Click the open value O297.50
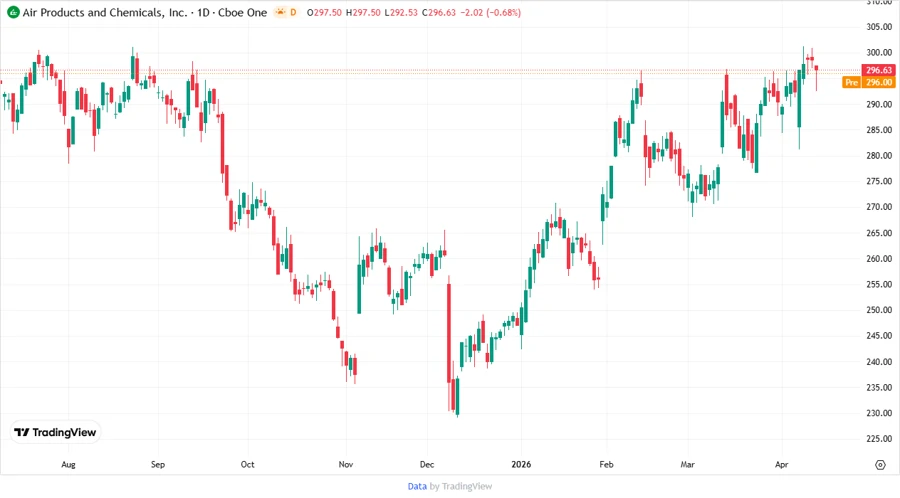Image resolution: width=900 pixels, height=498 pixels. (x=324, y=12)
